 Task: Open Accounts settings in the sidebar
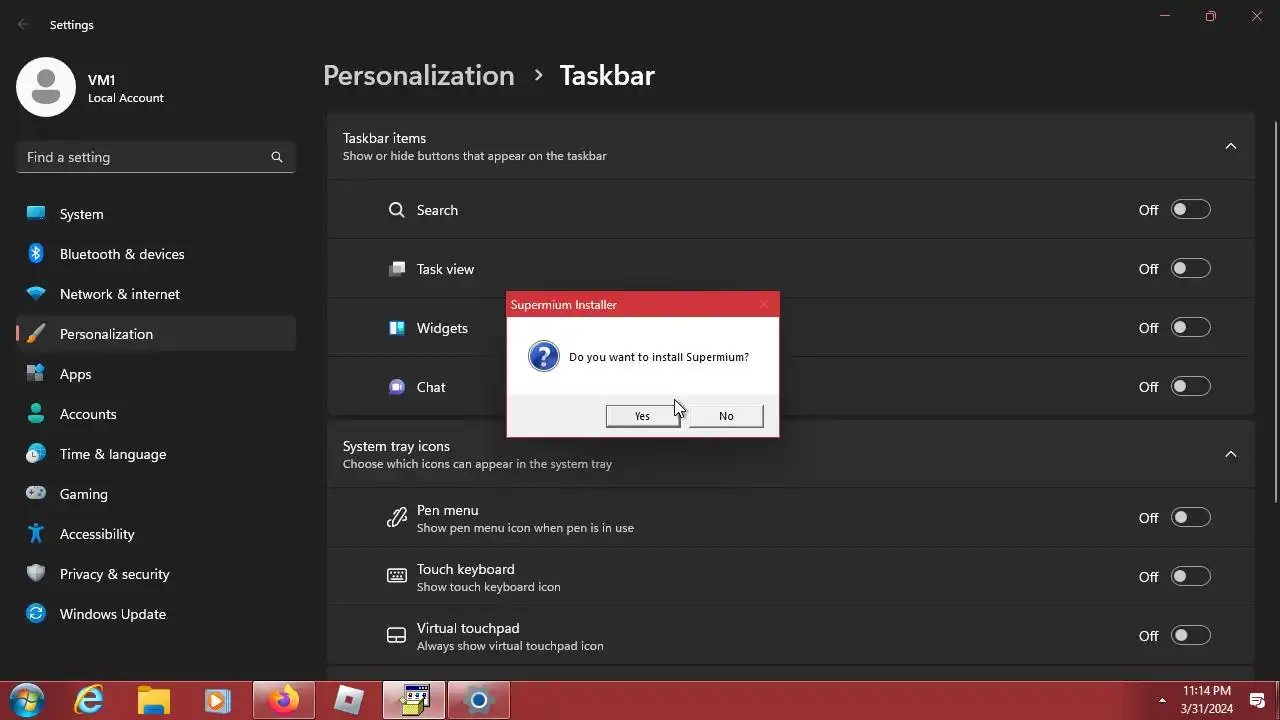click(156, 414)
